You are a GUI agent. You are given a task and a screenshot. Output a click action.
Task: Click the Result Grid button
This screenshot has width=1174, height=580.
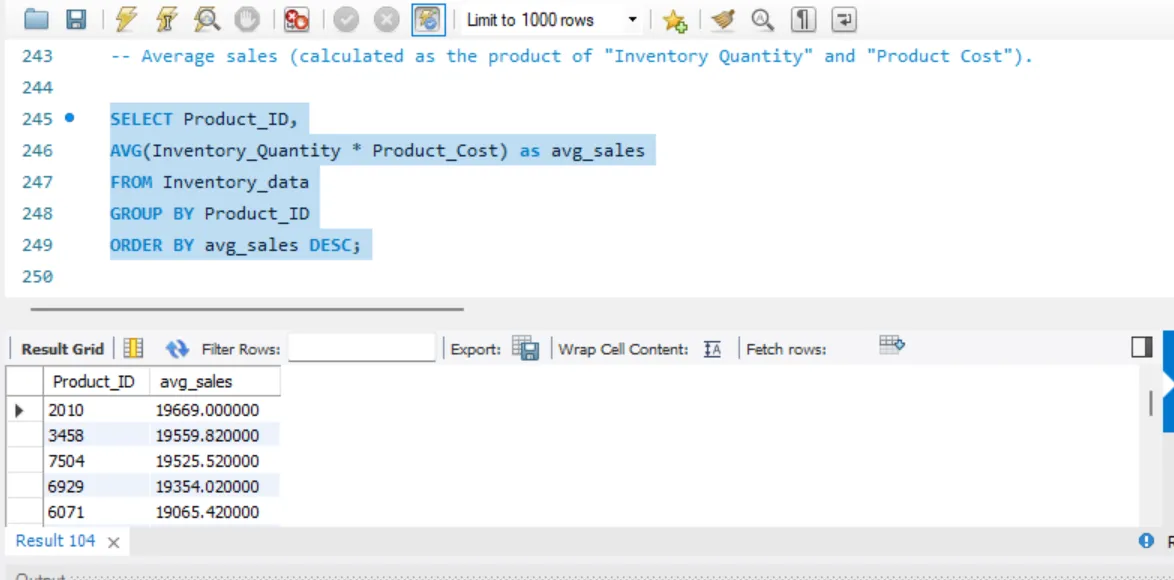pyautogui.click(x=62, y=349)
